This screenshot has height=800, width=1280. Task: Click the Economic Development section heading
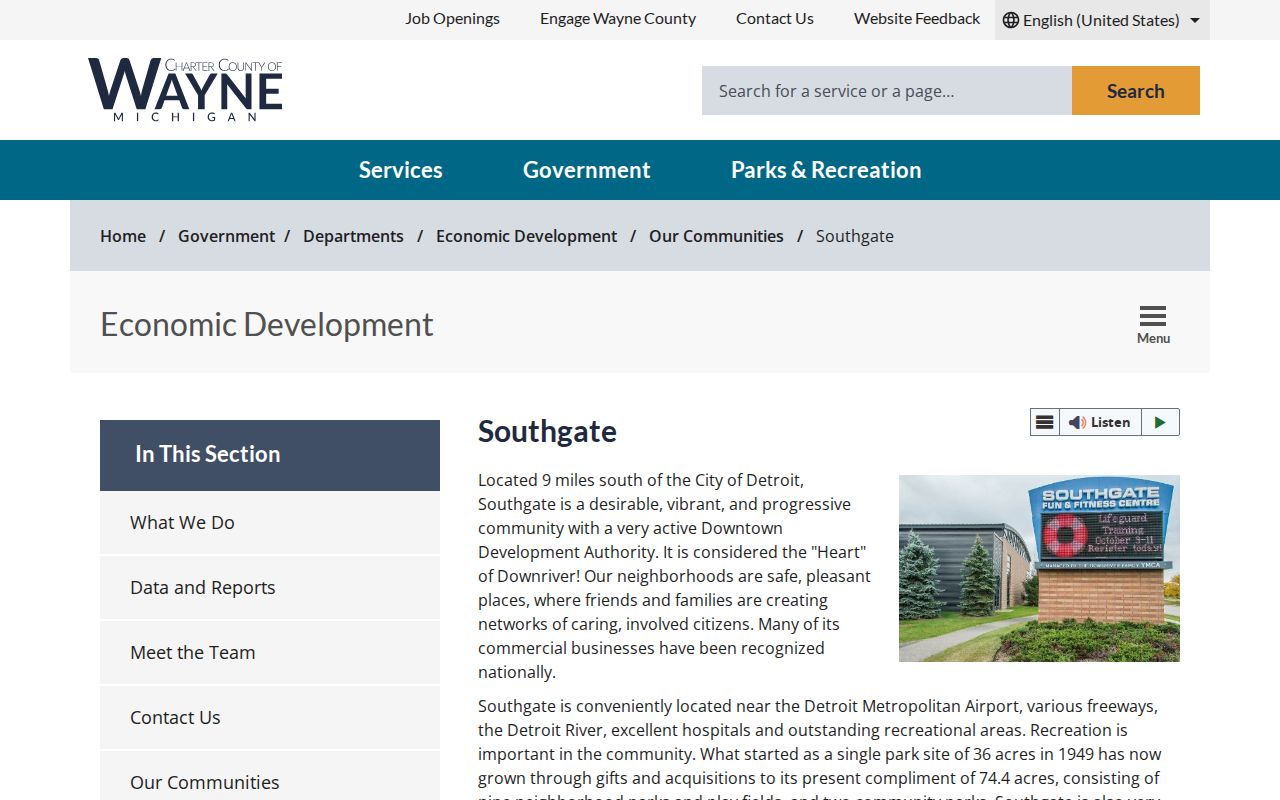(x=267, y=324)
